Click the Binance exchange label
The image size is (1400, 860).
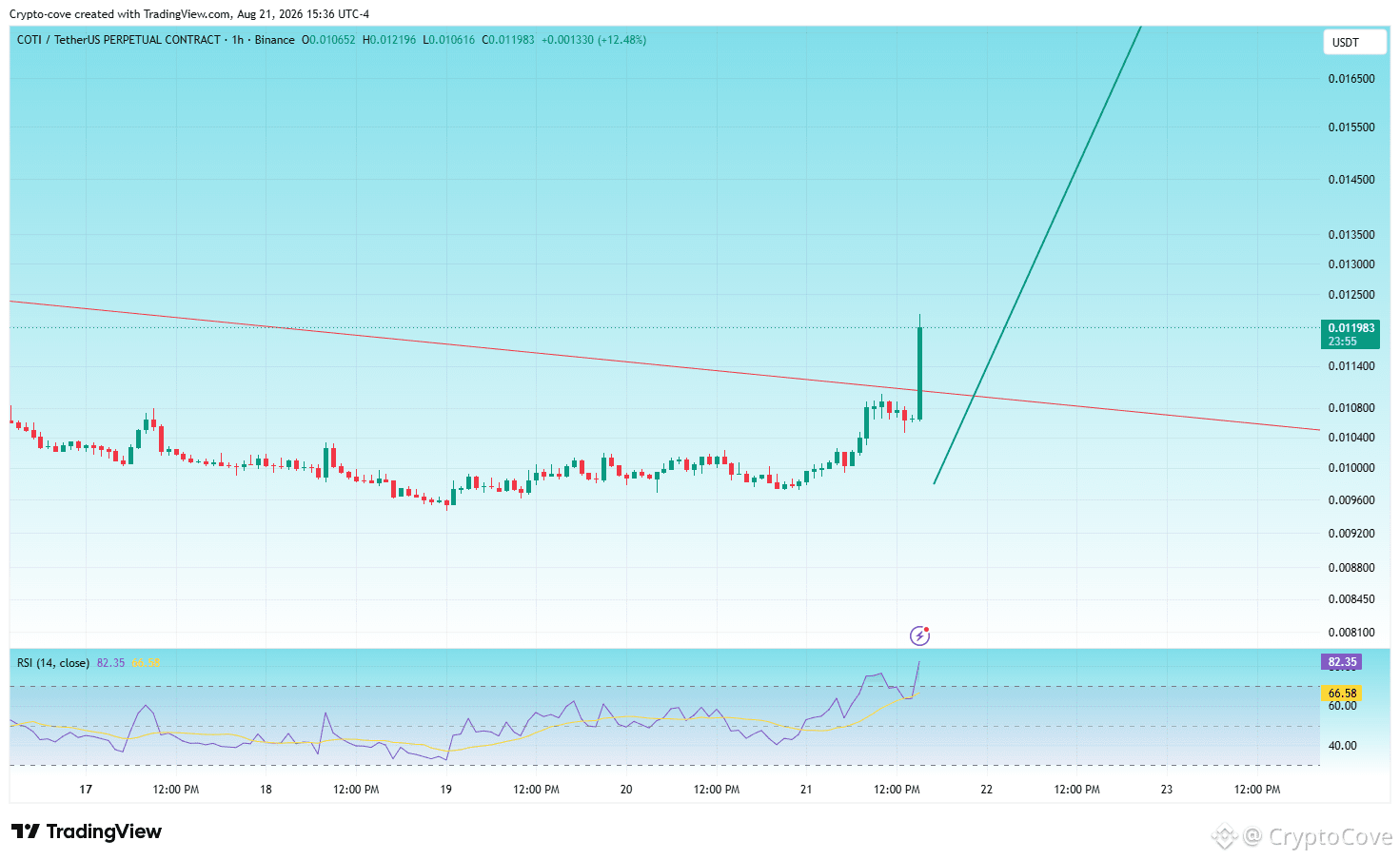pos(275,40)
